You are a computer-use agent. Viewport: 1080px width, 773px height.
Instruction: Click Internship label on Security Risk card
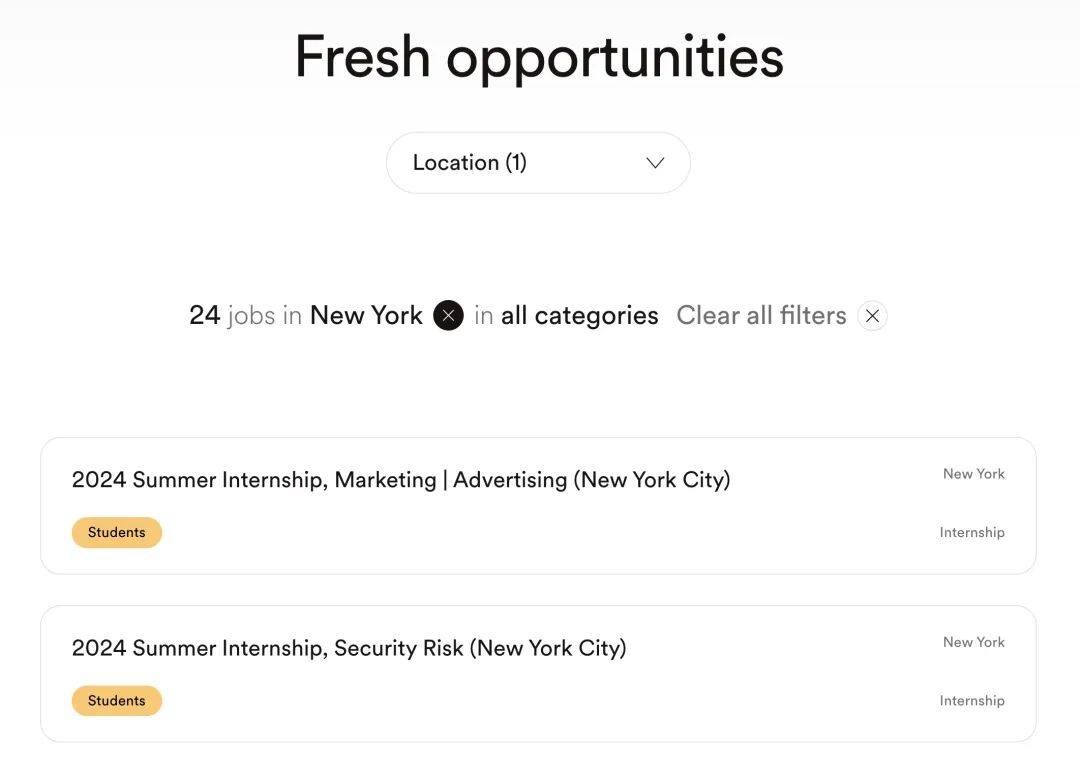(971, 701)
